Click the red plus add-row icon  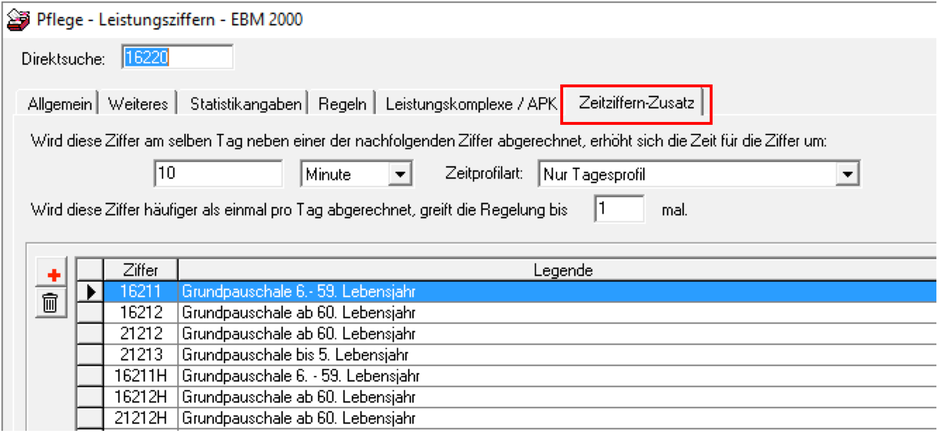pyautogui.click(x=54, y=276)
